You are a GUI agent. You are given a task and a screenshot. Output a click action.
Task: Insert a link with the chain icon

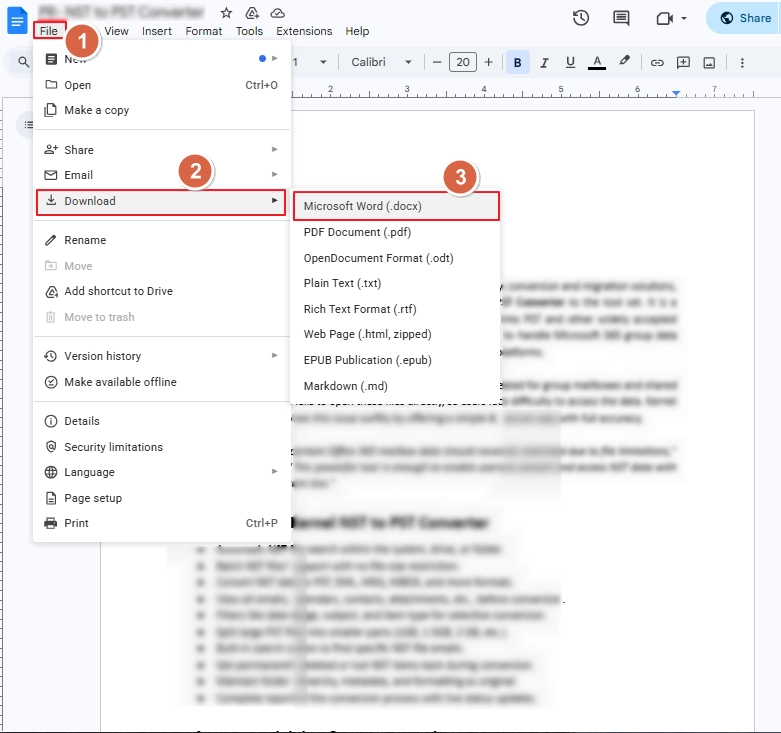[657, 62]
